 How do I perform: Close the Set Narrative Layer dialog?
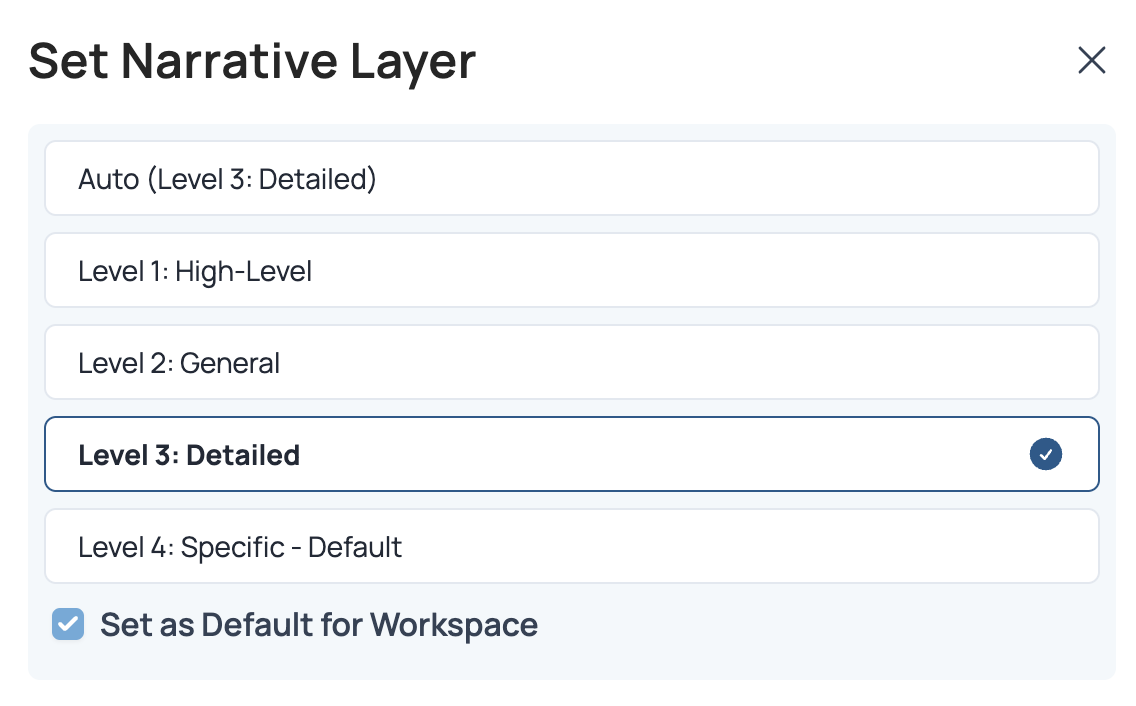1091,61
